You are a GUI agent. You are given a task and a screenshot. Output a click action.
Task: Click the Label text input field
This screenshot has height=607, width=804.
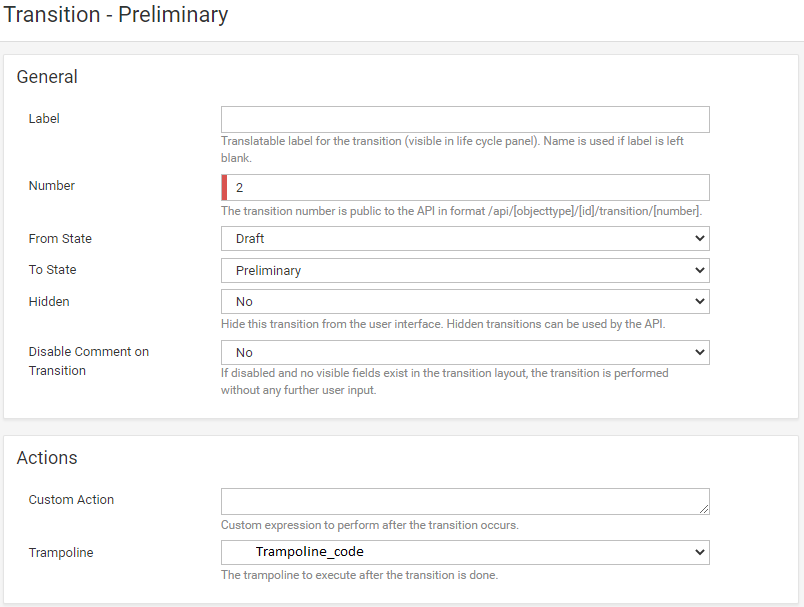coord(465,119)
